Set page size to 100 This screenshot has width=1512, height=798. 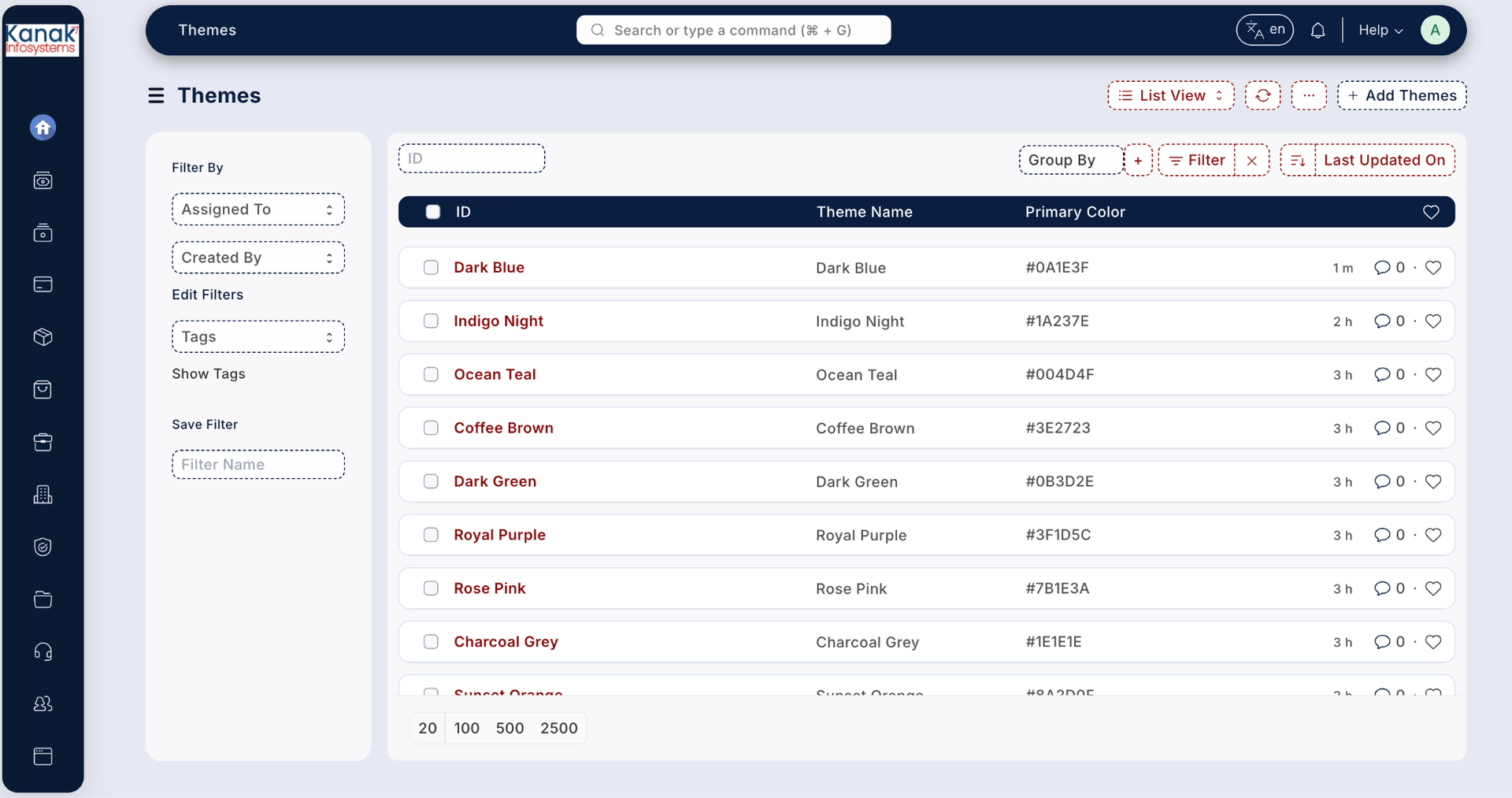point(467,729)
